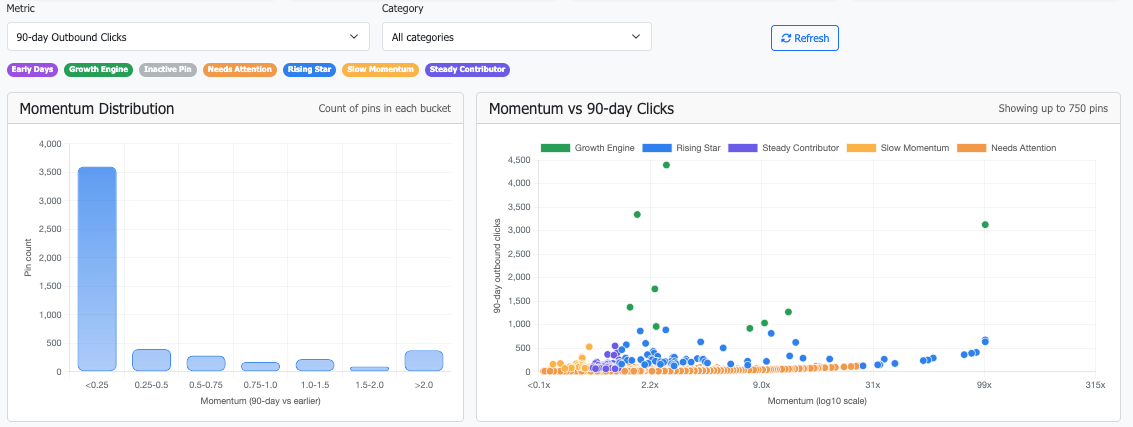Click the 0.25-0.5 momentum bar
Image resolution: width=1133 pixels, height=427 pixels.
click(151, 360)
